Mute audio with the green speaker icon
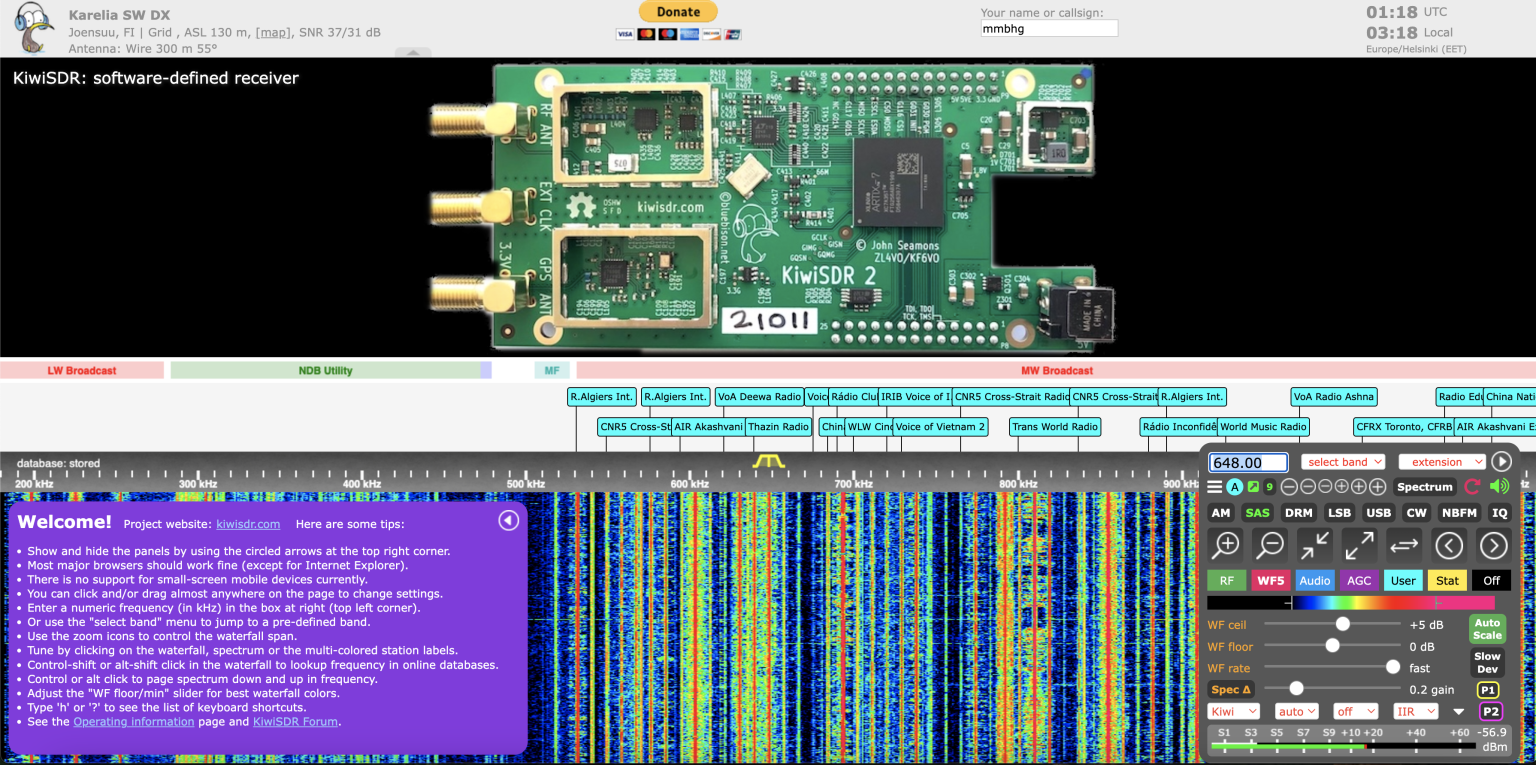This screenshot has height=765, width=1536. [1497, 487]
